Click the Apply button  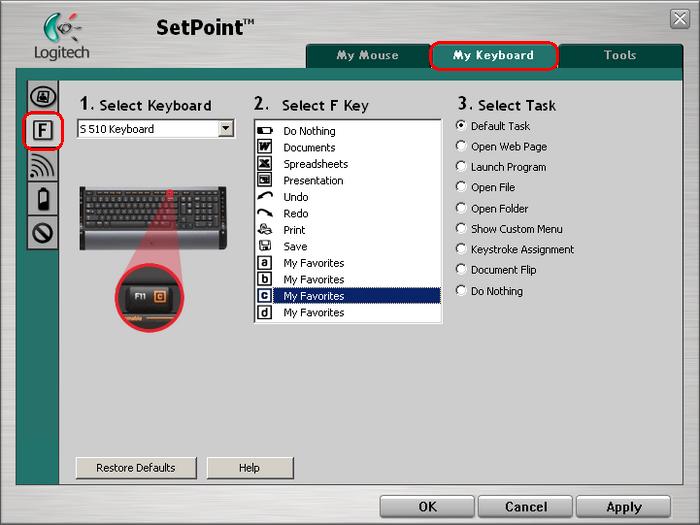[624, 507]
